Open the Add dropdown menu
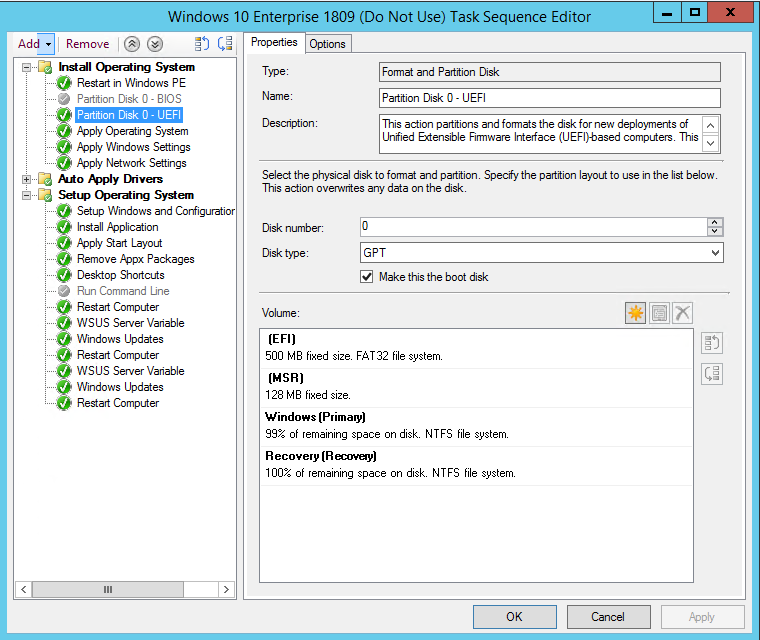This screenshot has width=760, height=640. coord(48,44)
